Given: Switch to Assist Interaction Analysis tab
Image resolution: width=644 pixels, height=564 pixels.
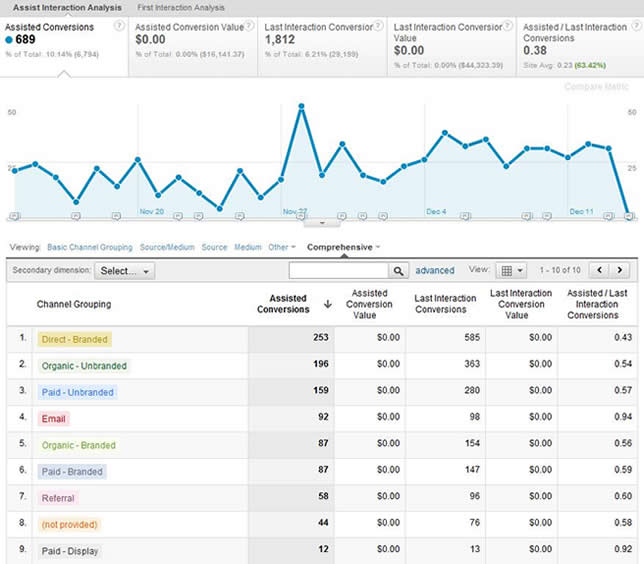Looking at the screenshot, I should point(67,7).
